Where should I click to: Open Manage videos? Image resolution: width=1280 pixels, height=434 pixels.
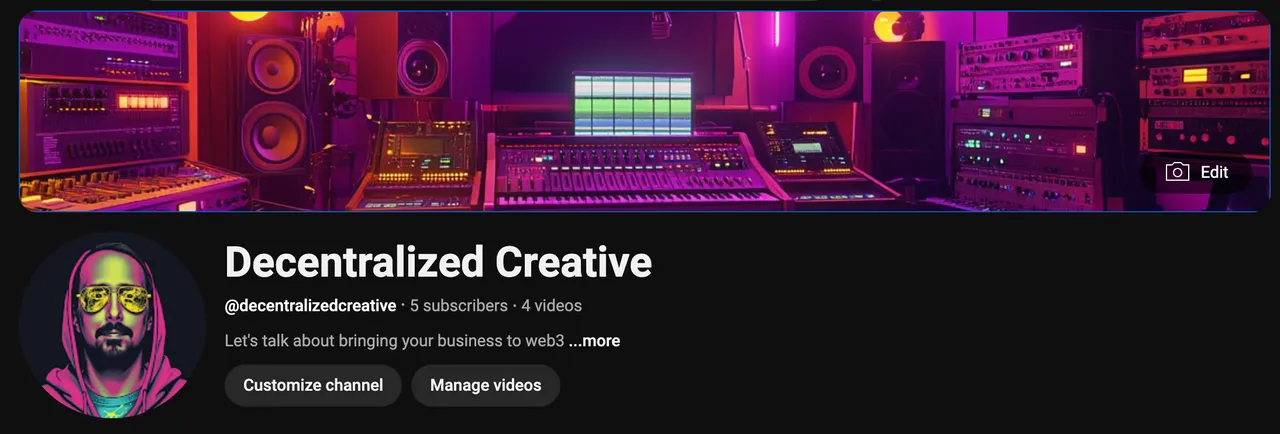(485, 385)
